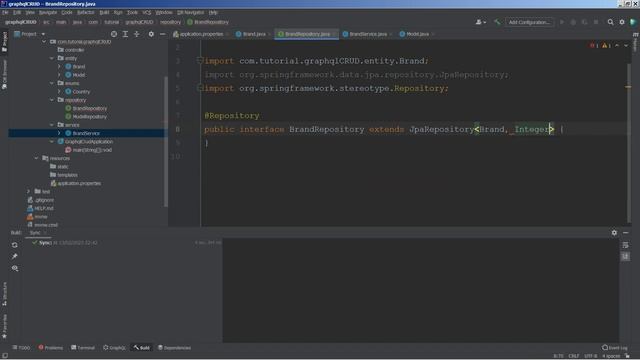This screenshot has width=640, height=360.
Task: Click the Collapse All icon in Project toolbar
Action: point(137,34)
